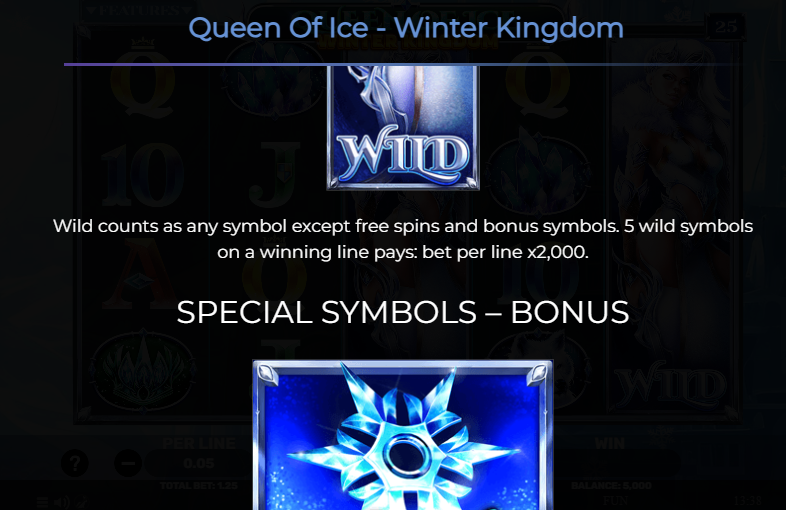Click the Special Symbols – Bonus heading
The height and width of the screenshot is (510, 786).
(403, 312)
